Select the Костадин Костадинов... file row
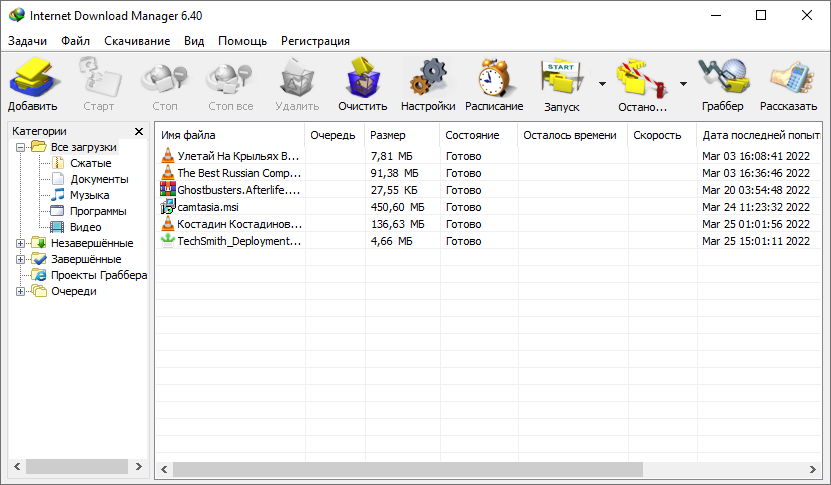The image size is (831, 485). (x=488, y=224)
